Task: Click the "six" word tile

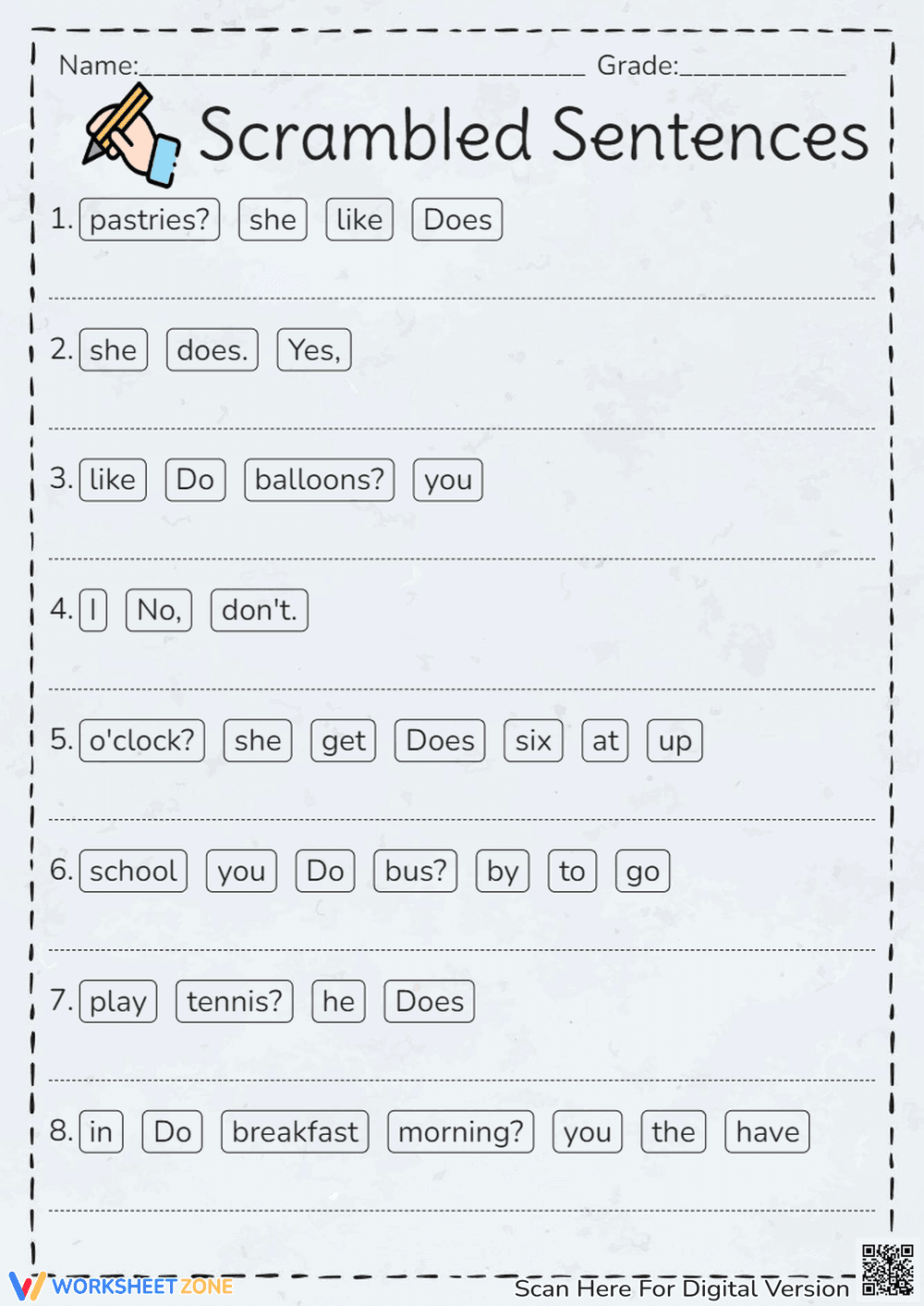Action: 533,741
